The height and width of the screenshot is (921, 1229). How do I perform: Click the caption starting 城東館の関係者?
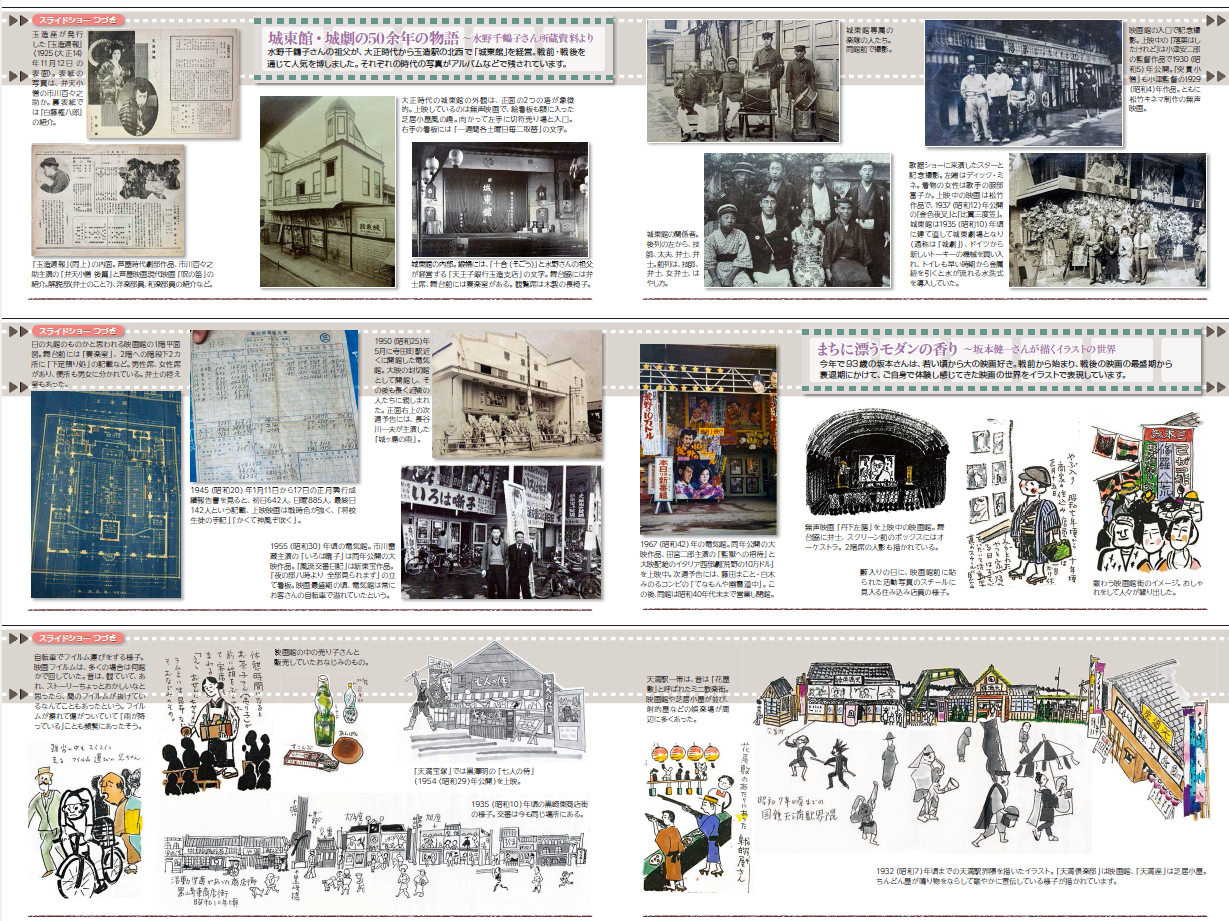tap(672, 259)
